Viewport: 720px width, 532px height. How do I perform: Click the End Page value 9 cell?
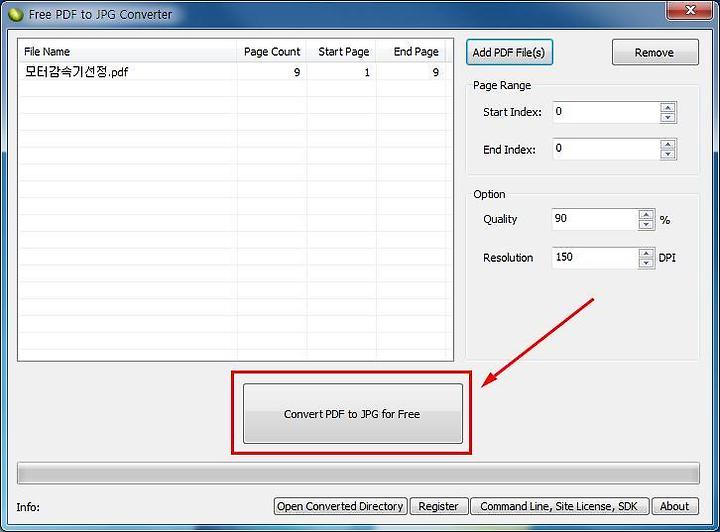[x=411, y=72]
